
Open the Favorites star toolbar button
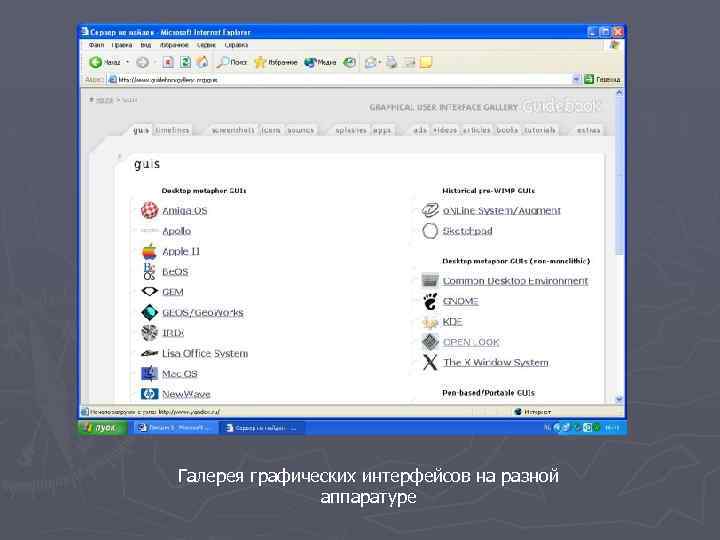point(276,62)
